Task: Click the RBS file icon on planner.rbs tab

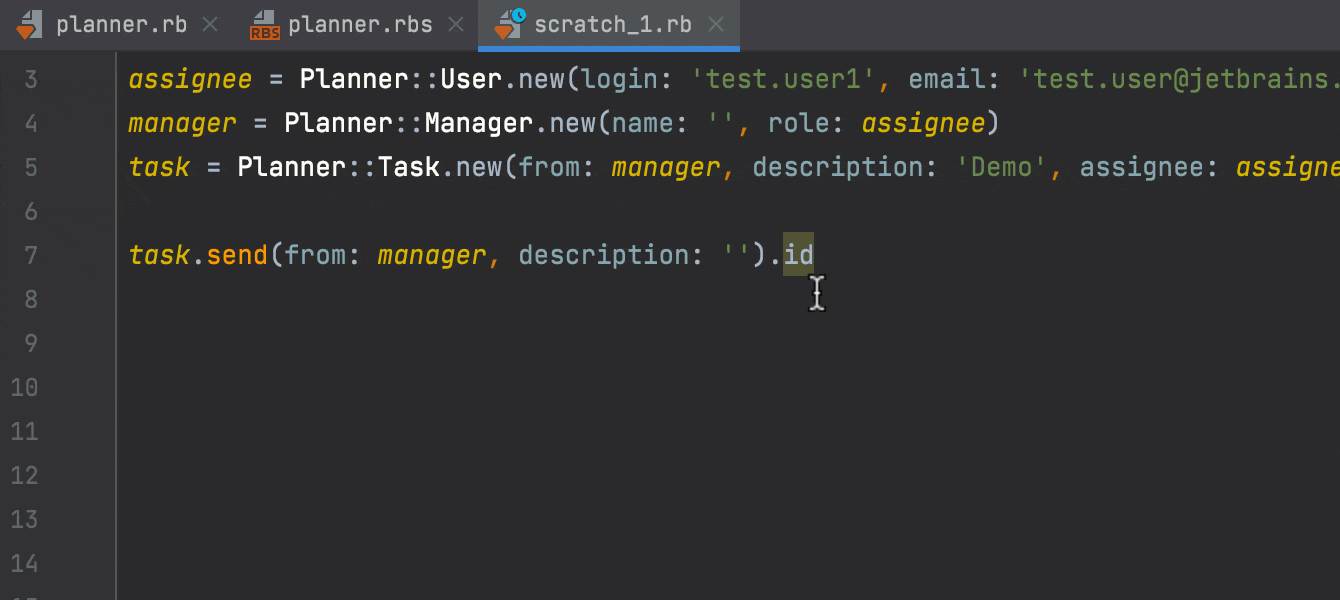Action: (265, 24)
